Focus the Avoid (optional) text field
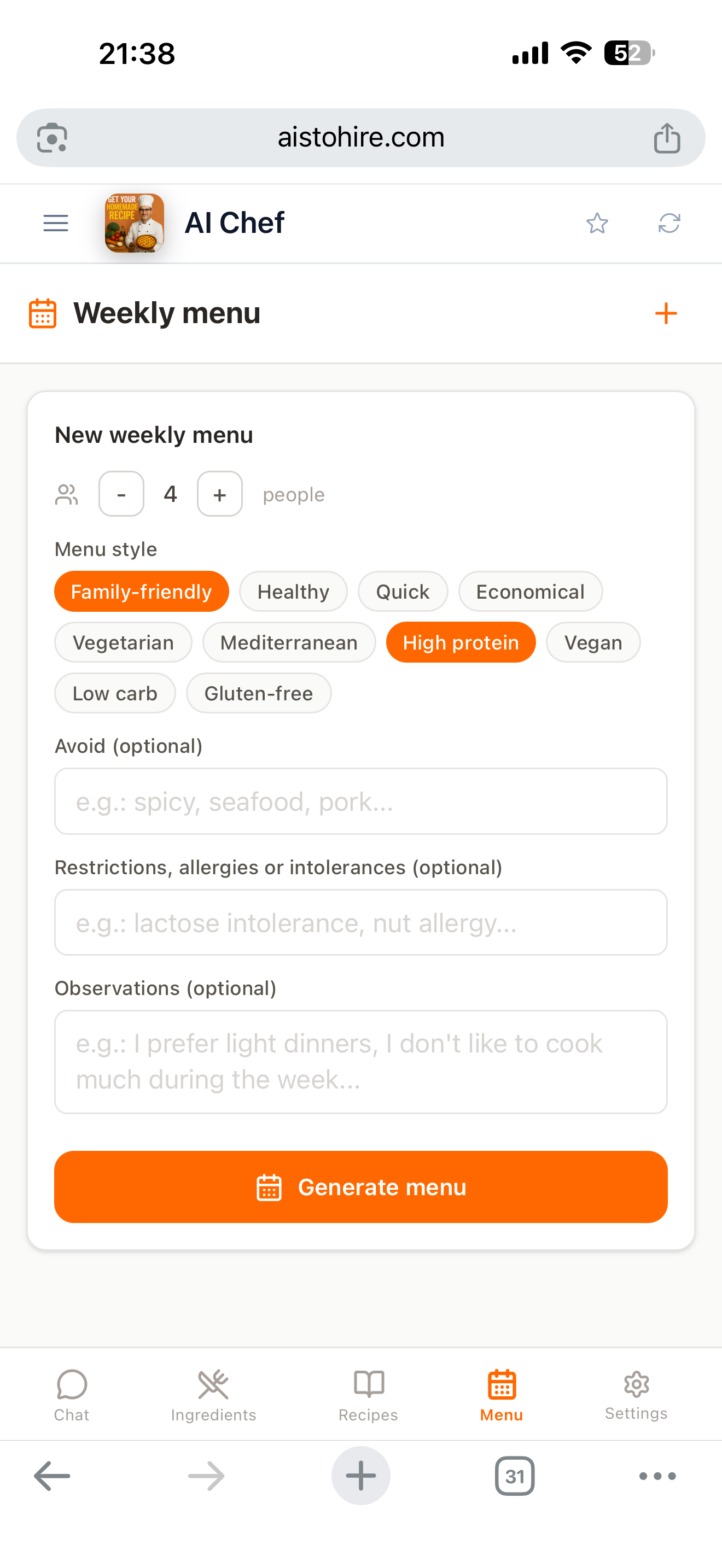The image size is (722, 1568). [x=361, y=801]
